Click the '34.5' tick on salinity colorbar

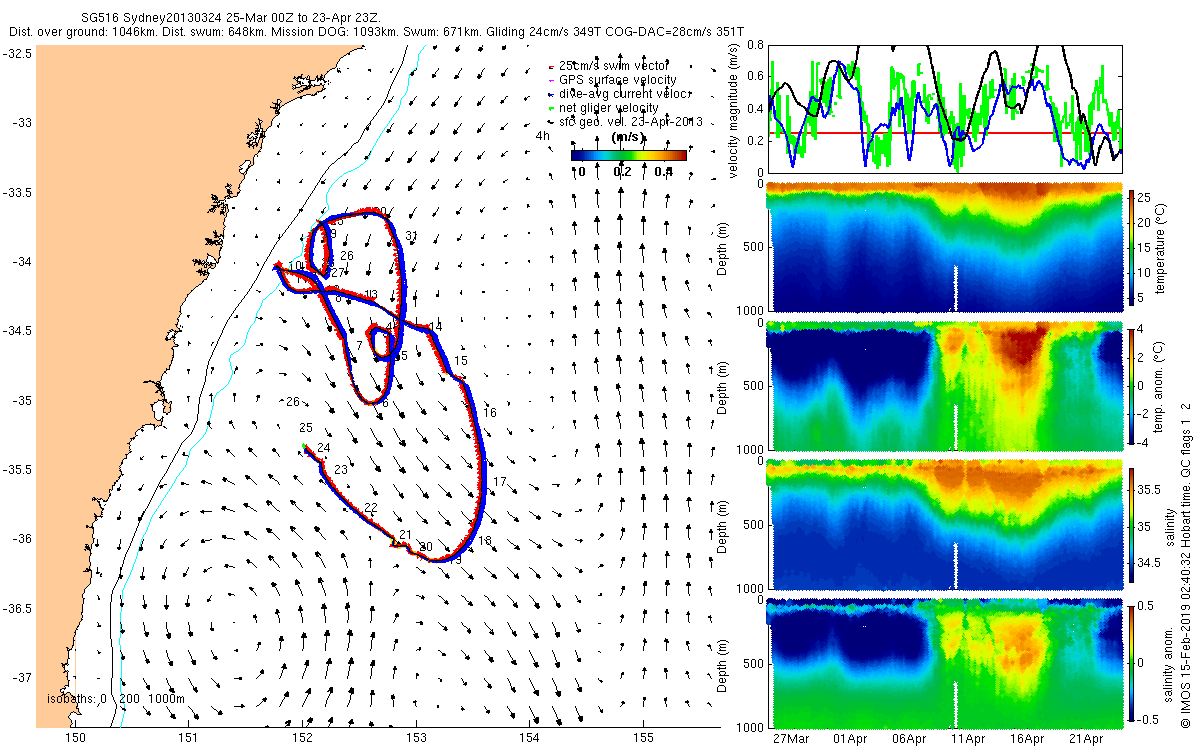(x=1150, y=565)
